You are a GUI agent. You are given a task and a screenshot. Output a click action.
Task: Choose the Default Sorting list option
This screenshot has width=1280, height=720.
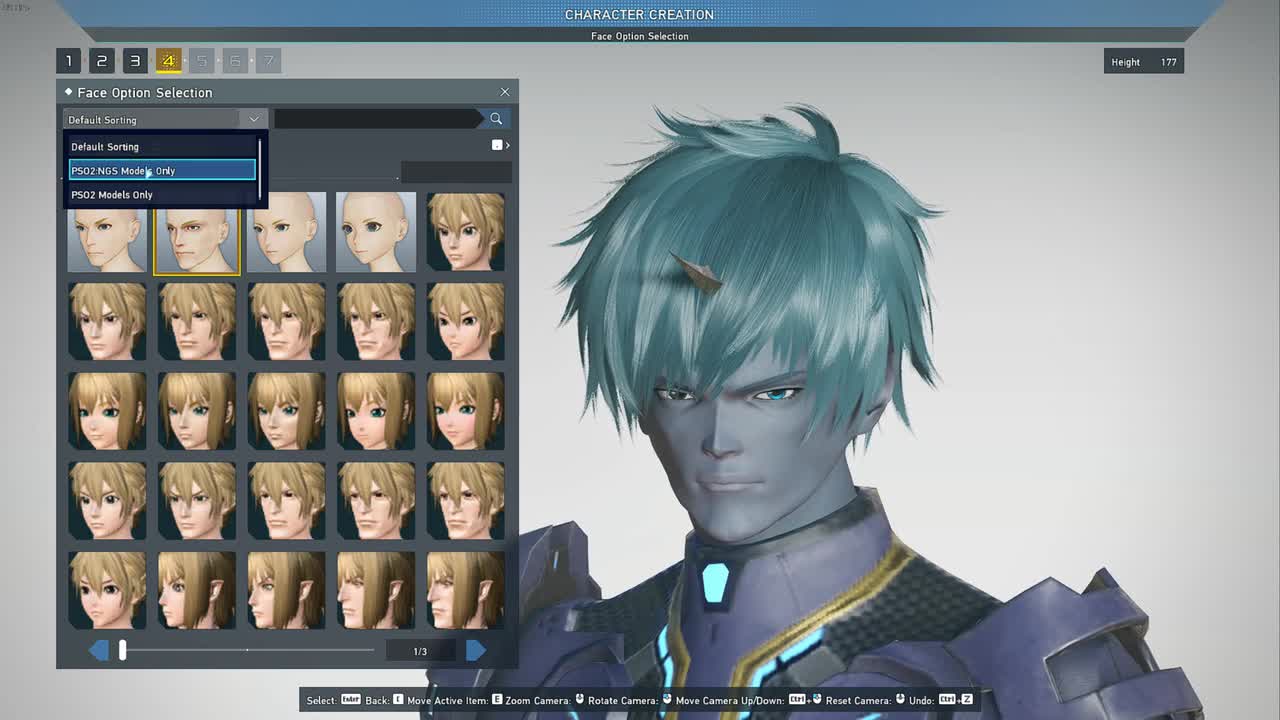162,147
